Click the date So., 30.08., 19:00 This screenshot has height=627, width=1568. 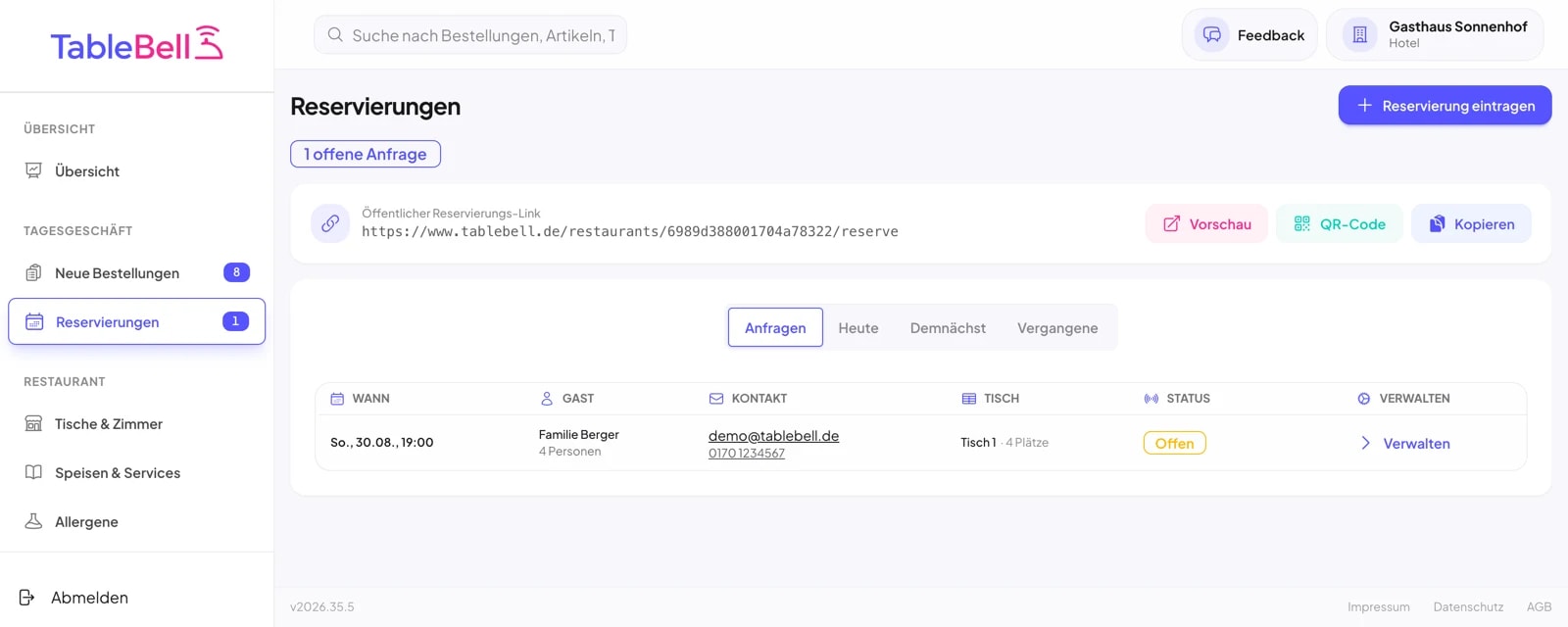(382, 443)
